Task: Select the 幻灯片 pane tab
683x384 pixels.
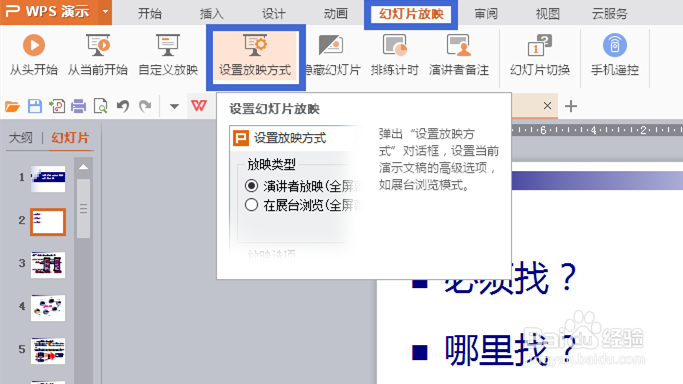Action: (x=70, y=138)
